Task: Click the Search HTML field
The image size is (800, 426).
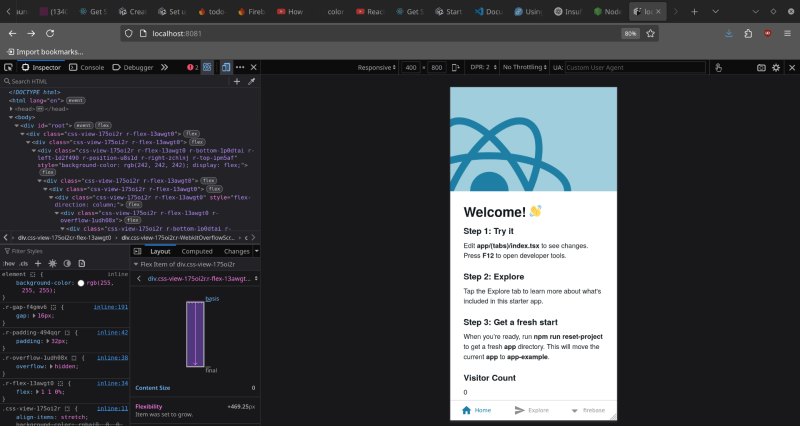Action: tap(115, 81)
